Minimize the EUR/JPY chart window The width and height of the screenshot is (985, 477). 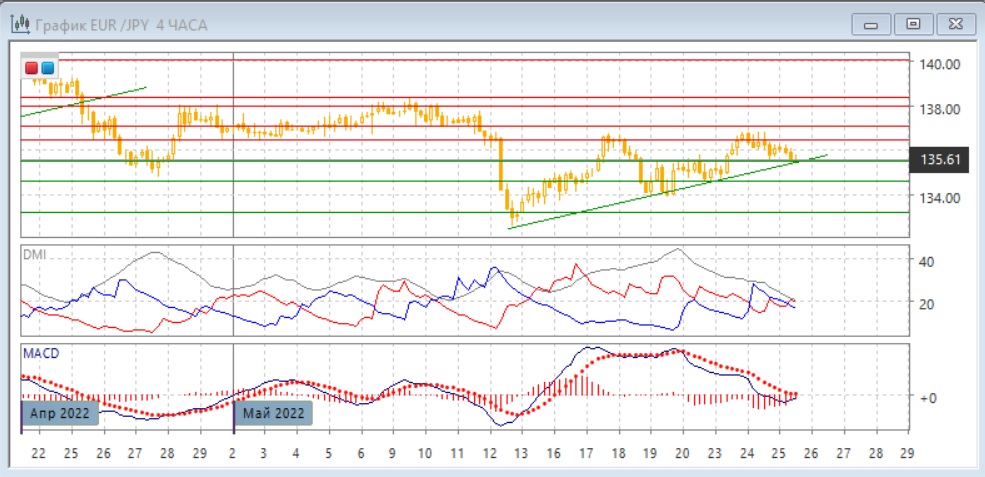tap(874, 24)
